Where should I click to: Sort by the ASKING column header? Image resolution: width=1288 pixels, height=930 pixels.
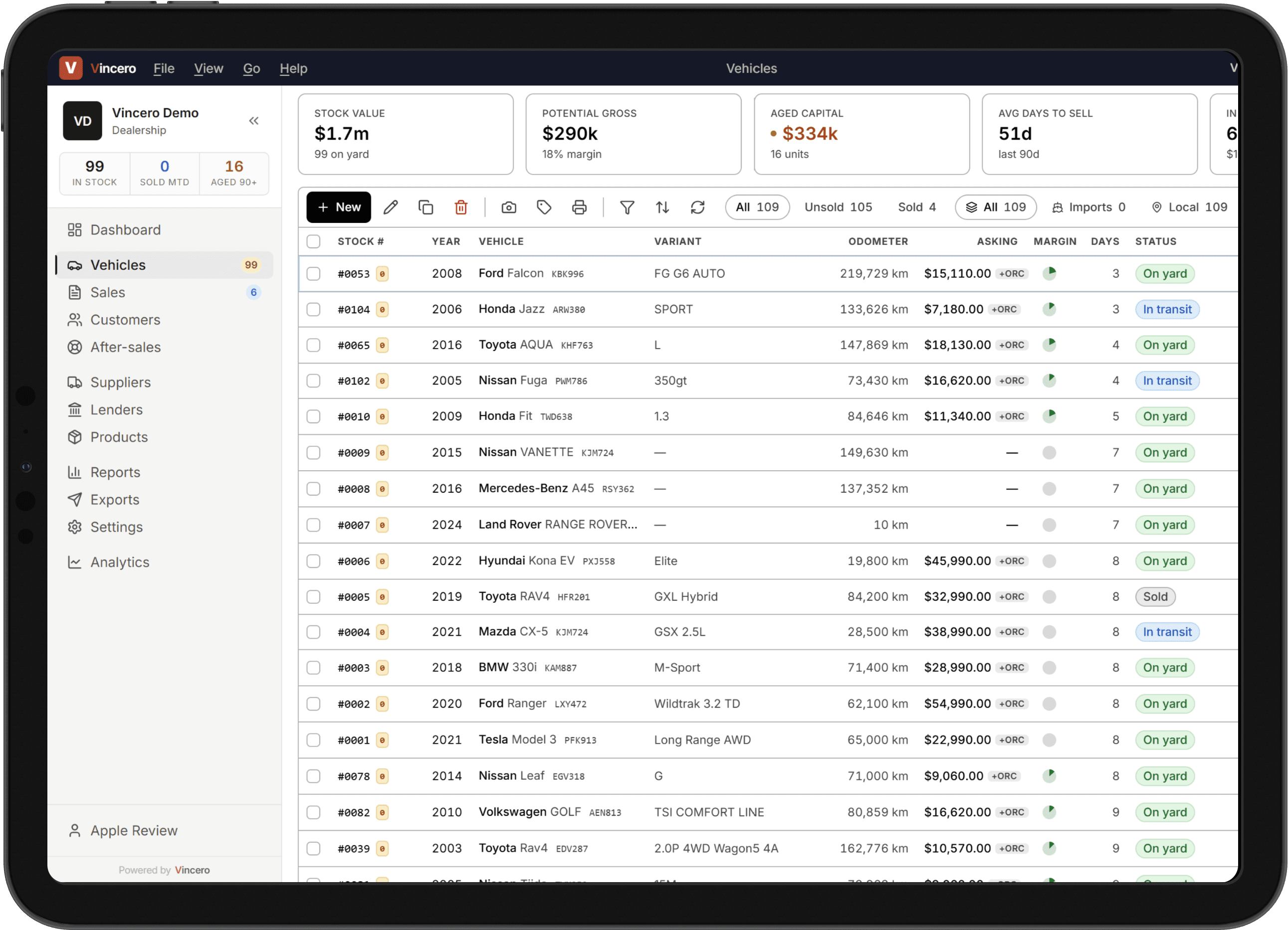click(997, 241)
